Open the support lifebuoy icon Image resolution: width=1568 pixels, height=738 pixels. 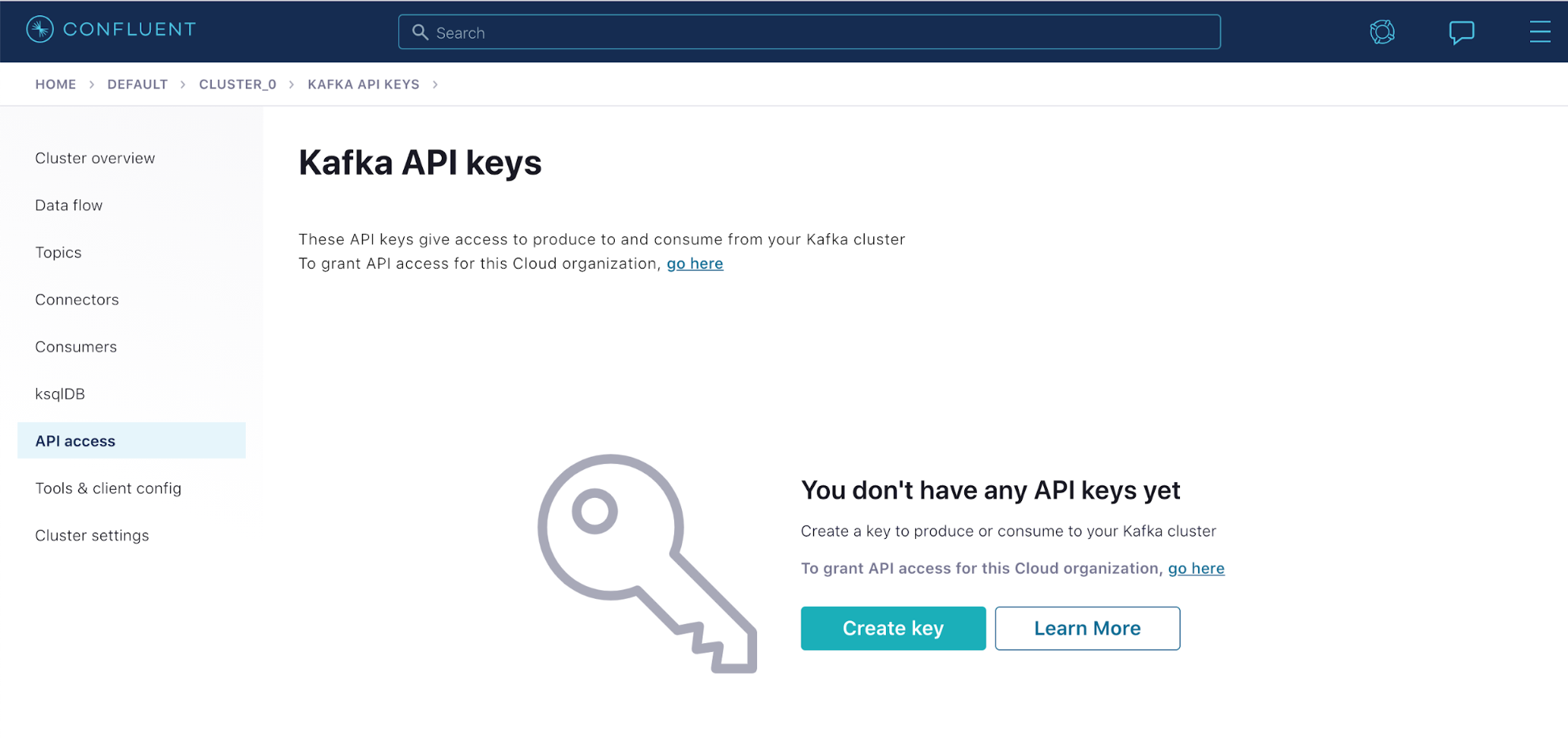[1382, 32]
